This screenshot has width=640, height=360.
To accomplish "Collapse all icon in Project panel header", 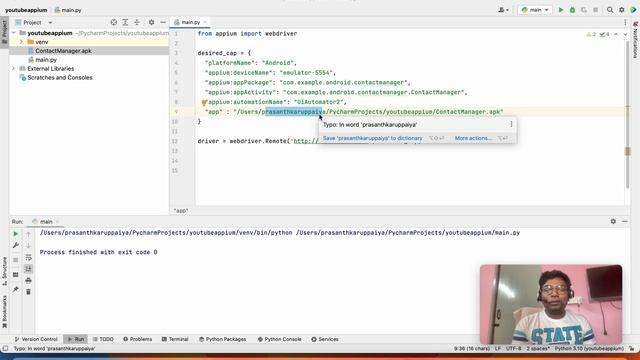I will tap(137, 22).
